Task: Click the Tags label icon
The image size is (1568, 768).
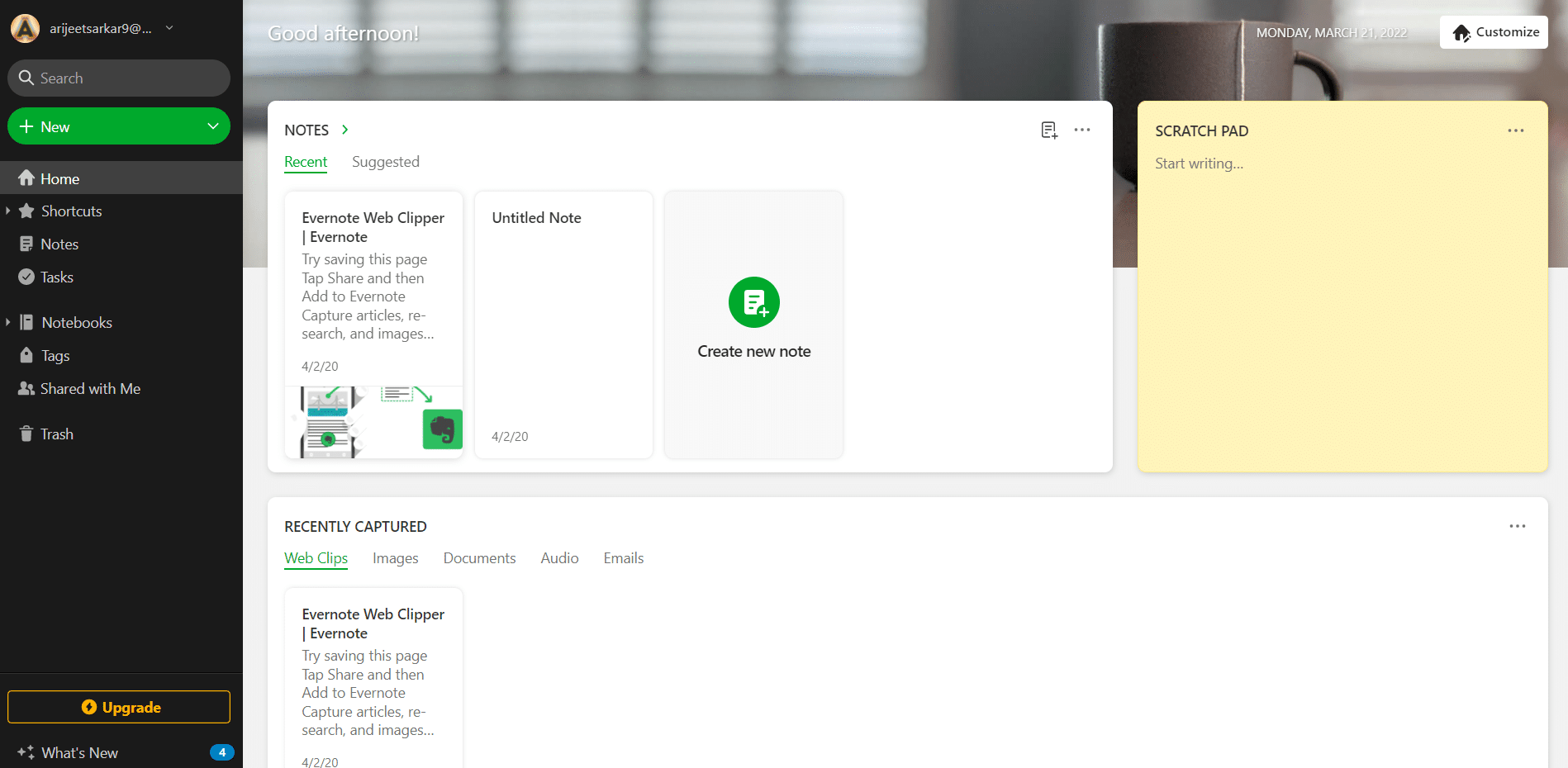Action: click(26, 355)
